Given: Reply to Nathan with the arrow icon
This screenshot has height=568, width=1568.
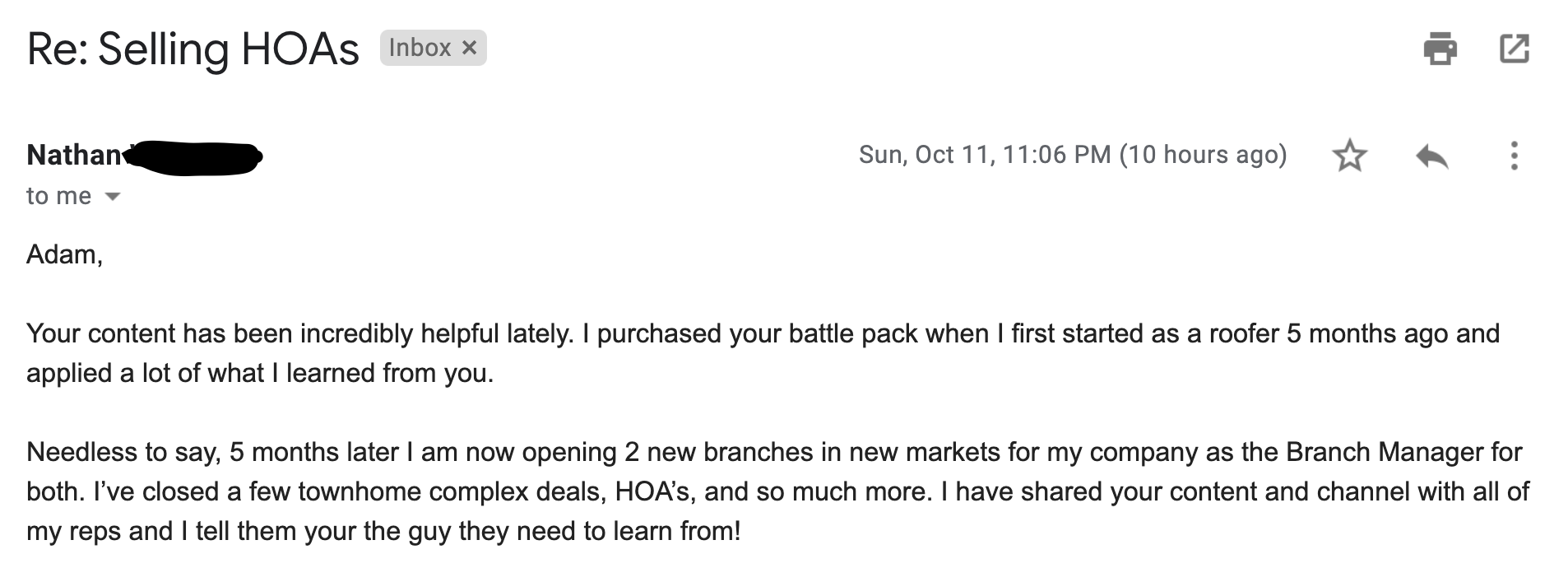Looking at the screenshot, I should coord(1432,156).
